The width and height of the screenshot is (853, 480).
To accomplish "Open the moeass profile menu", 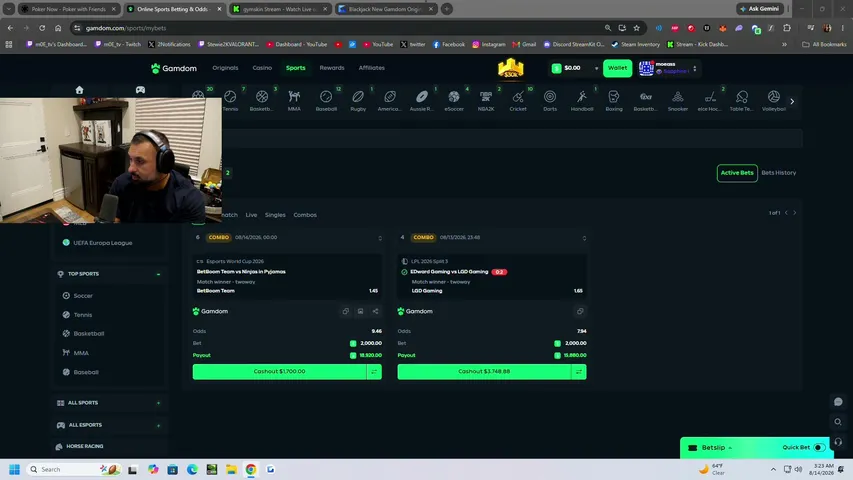I will click(668, 68).
